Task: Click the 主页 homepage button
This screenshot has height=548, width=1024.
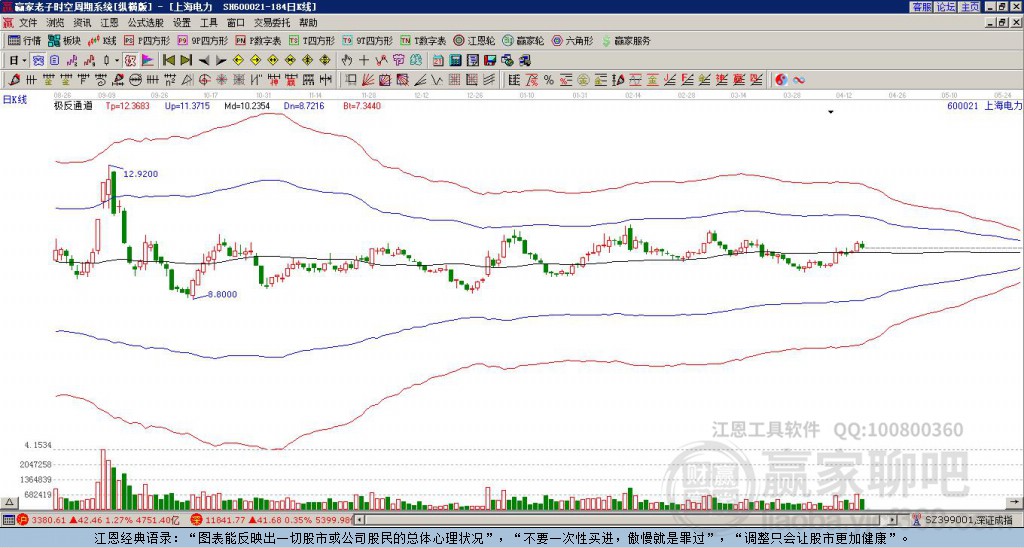Action: [x=969, y=7]
